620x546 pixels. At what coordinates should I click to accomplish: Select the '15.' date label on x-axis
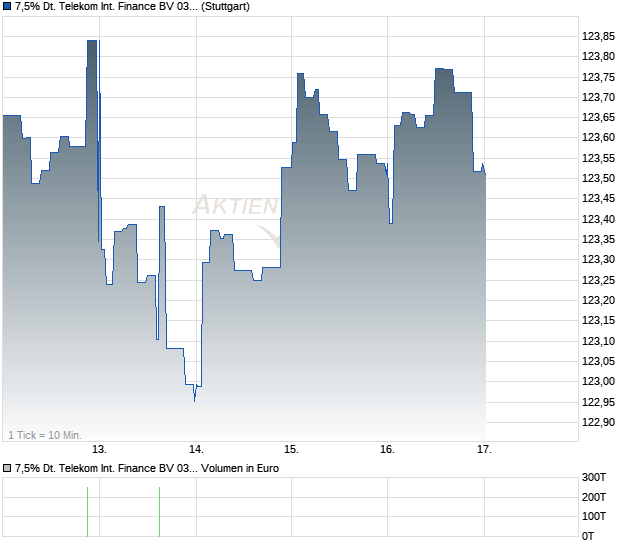click(x=291, y=450)
